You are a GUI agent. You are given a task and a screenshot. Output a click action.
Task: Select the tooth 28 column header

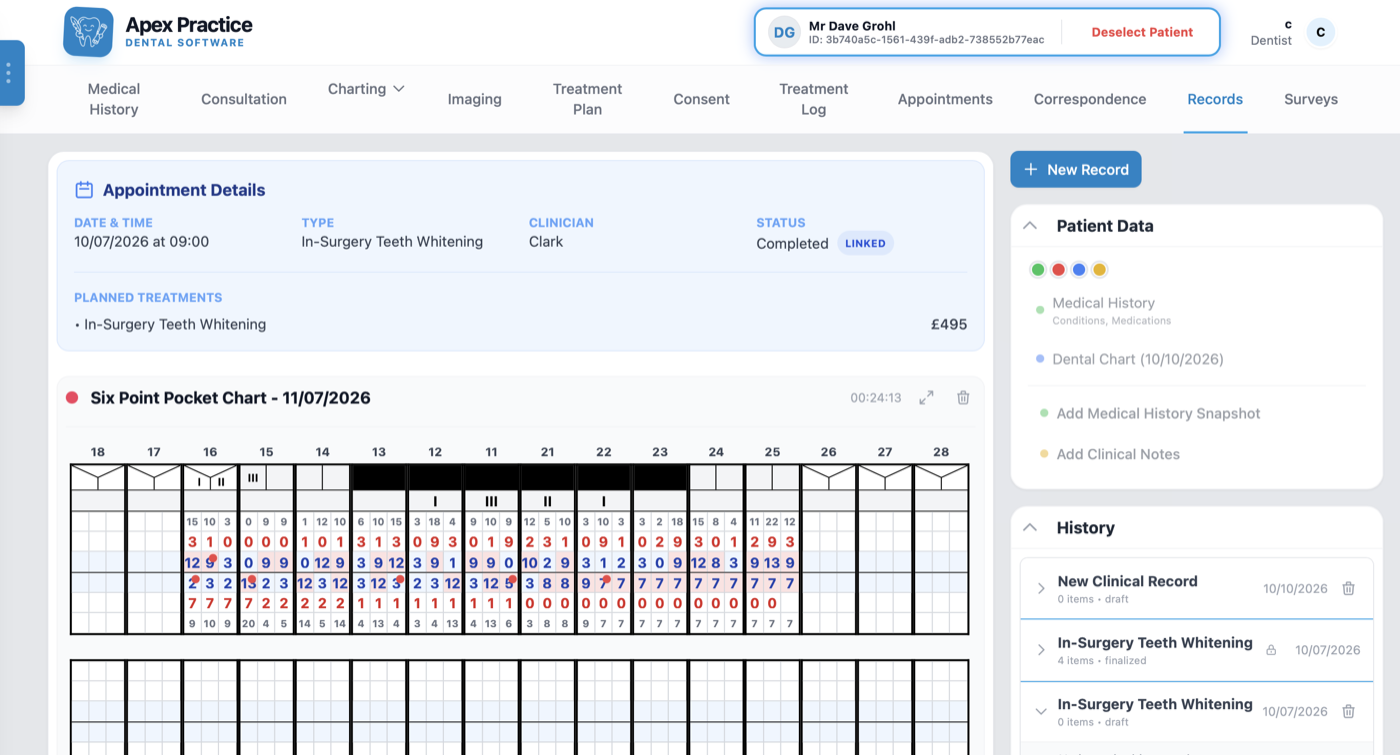coord(941,452)
